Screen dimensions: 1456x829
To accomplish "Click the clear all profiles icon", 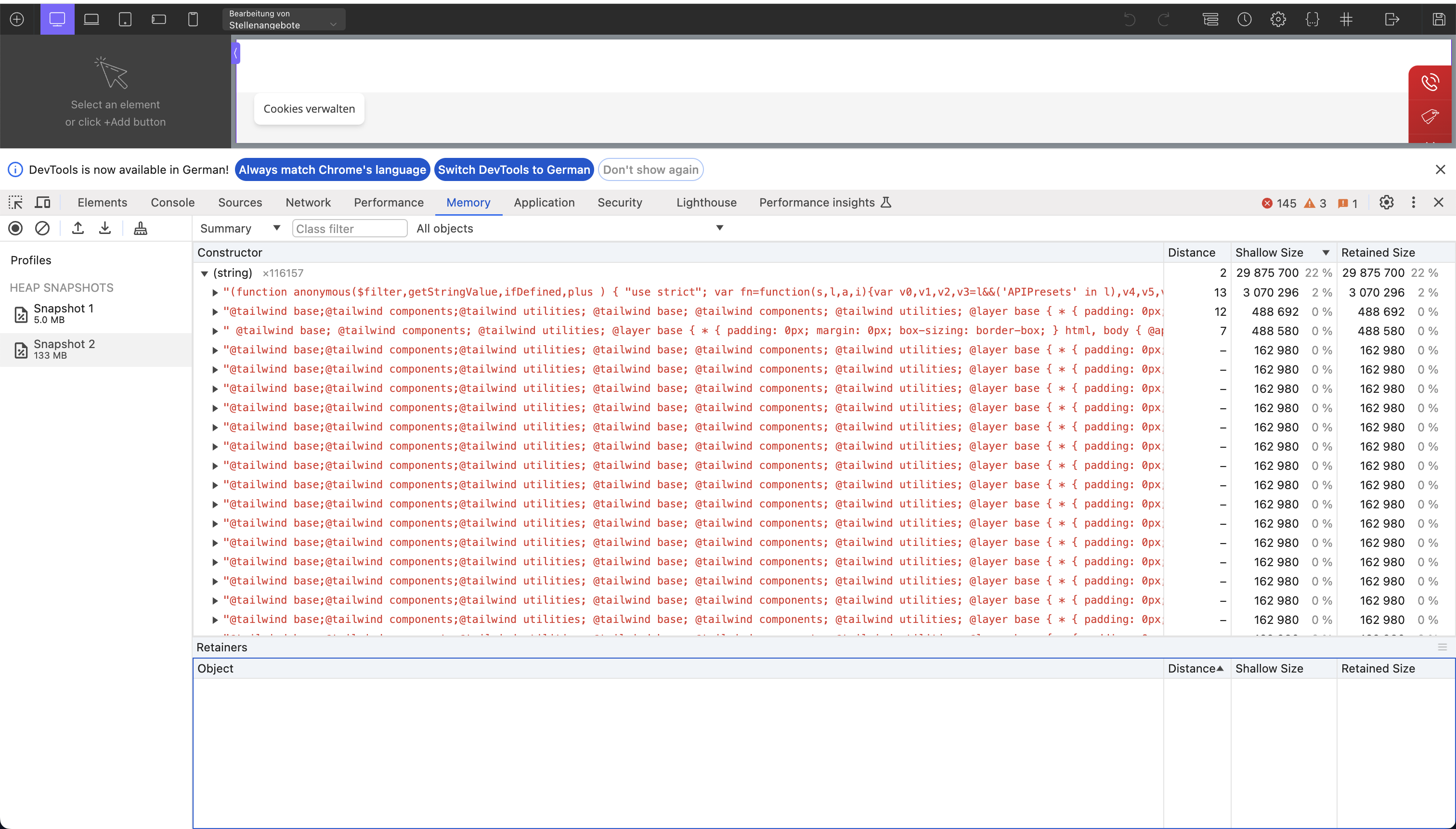I will [42, 228].
